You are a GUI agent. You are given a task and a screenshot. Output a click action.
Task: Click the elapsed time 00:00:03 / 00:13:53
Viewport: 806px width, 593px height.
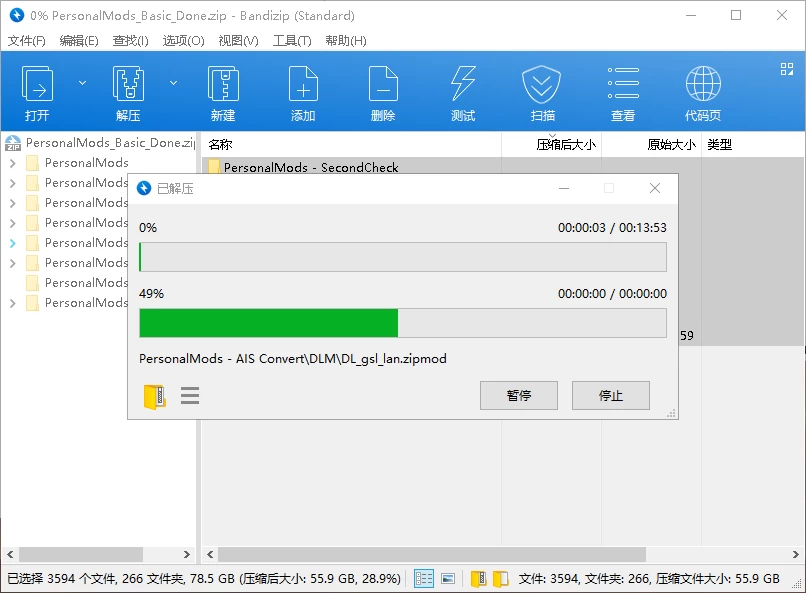tap(612, 228)
